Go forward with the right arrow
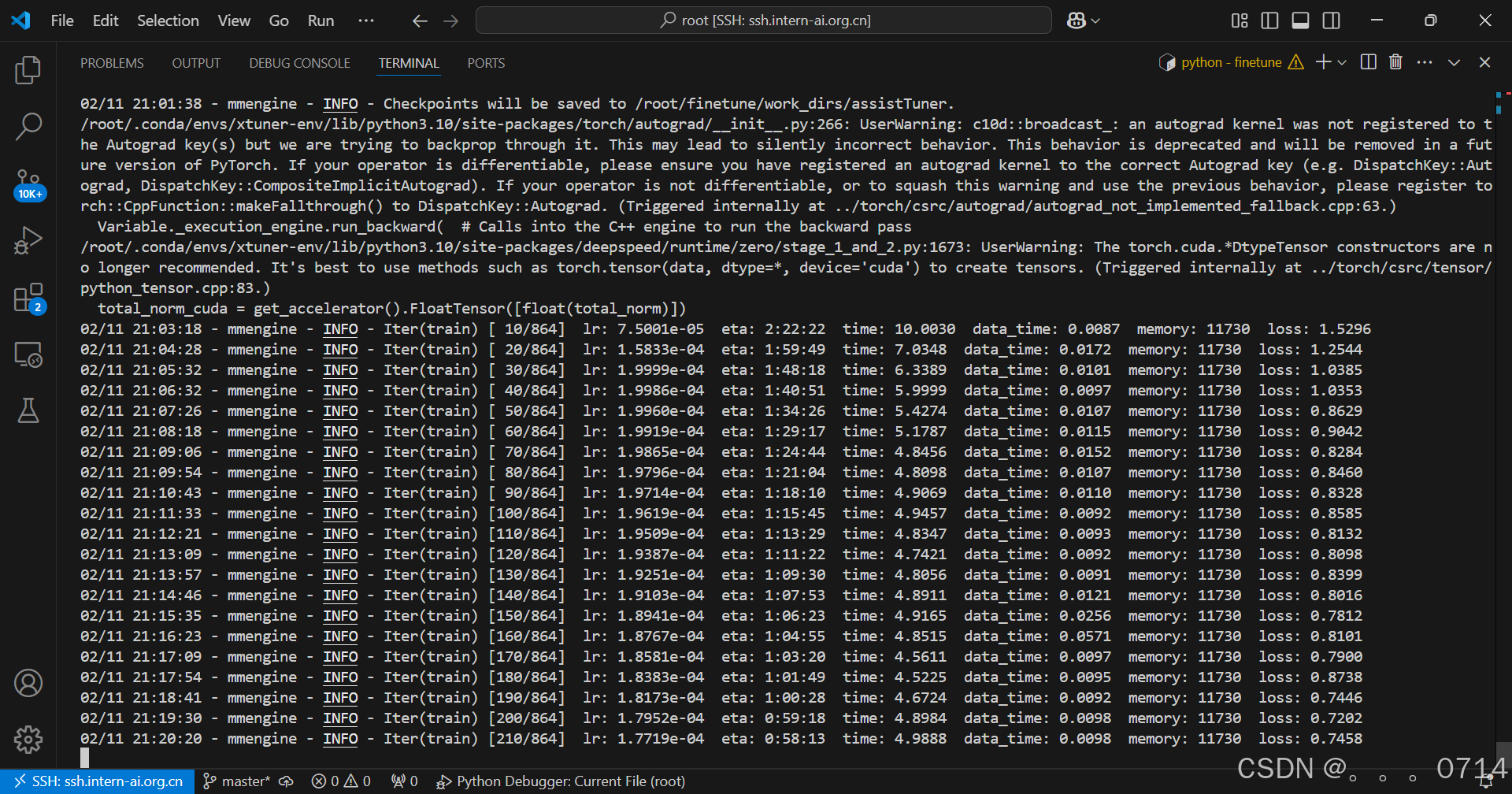This screenshot has height=794, width=1512. pyautogui.click(x=451, y=21)
